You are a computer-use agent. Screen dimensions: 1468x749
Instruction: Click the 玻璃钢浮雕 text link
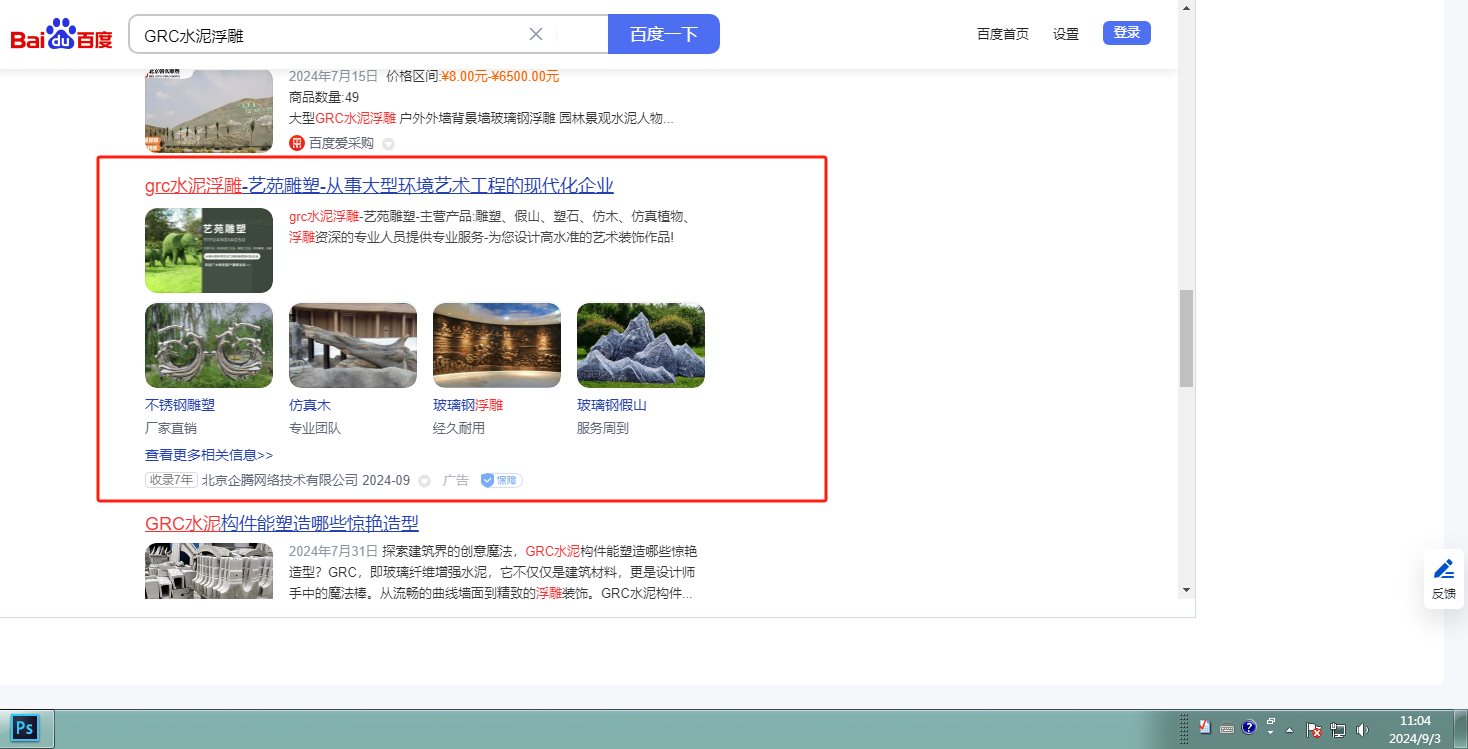click(468, 405)
